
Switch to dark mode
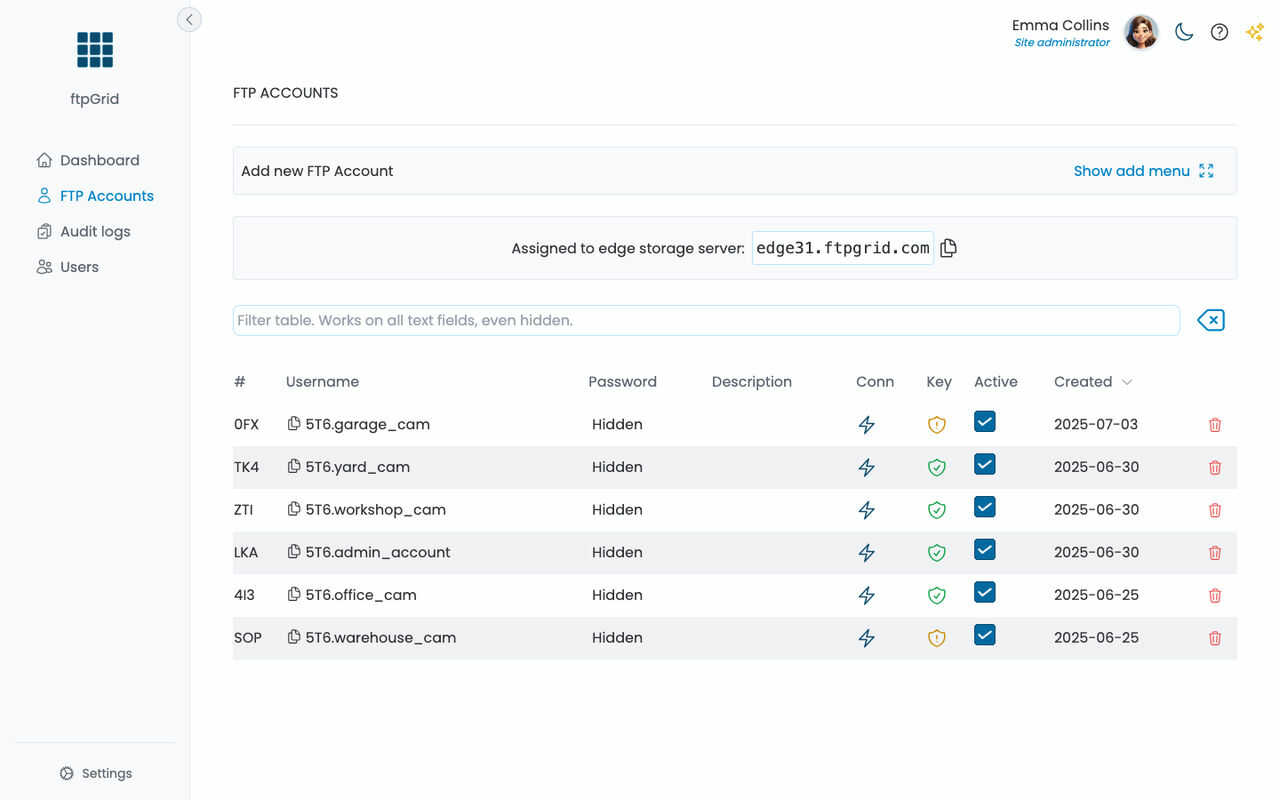coord(1184,32)
